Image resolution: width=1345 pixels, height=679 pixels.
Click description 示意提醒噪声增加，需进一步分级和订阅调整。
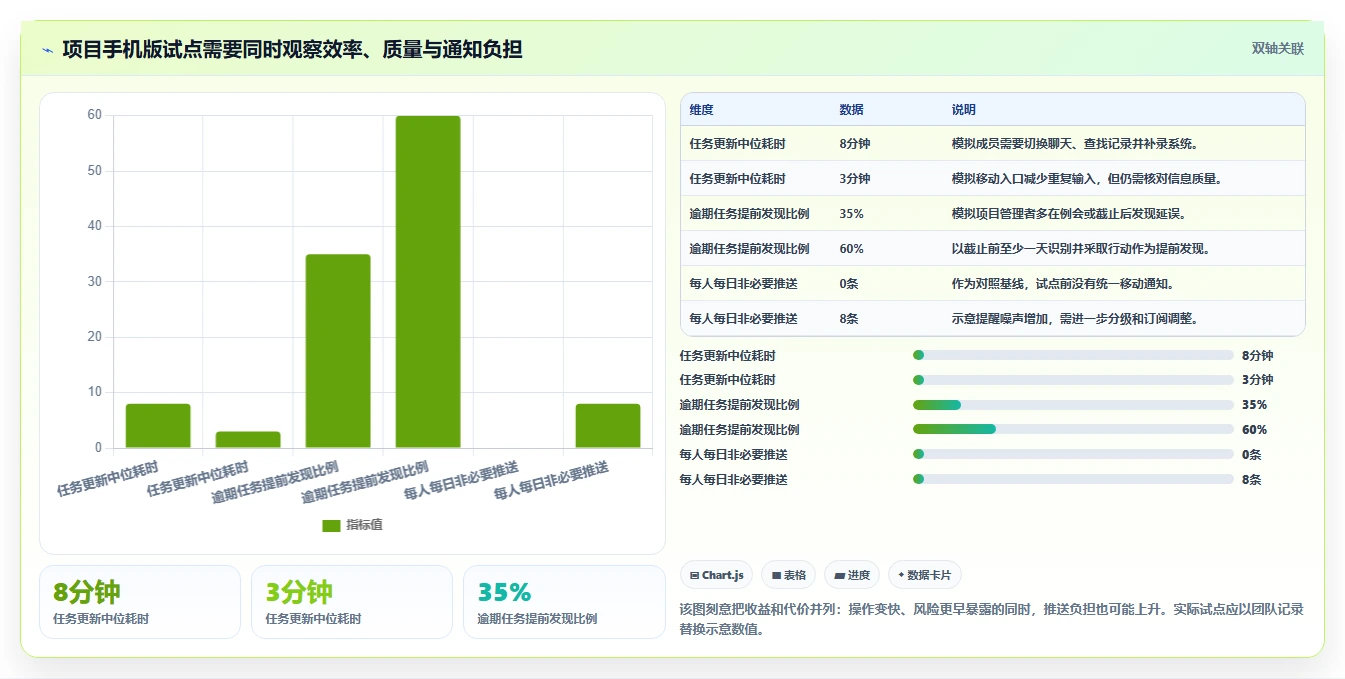(x=1075, y=319)
